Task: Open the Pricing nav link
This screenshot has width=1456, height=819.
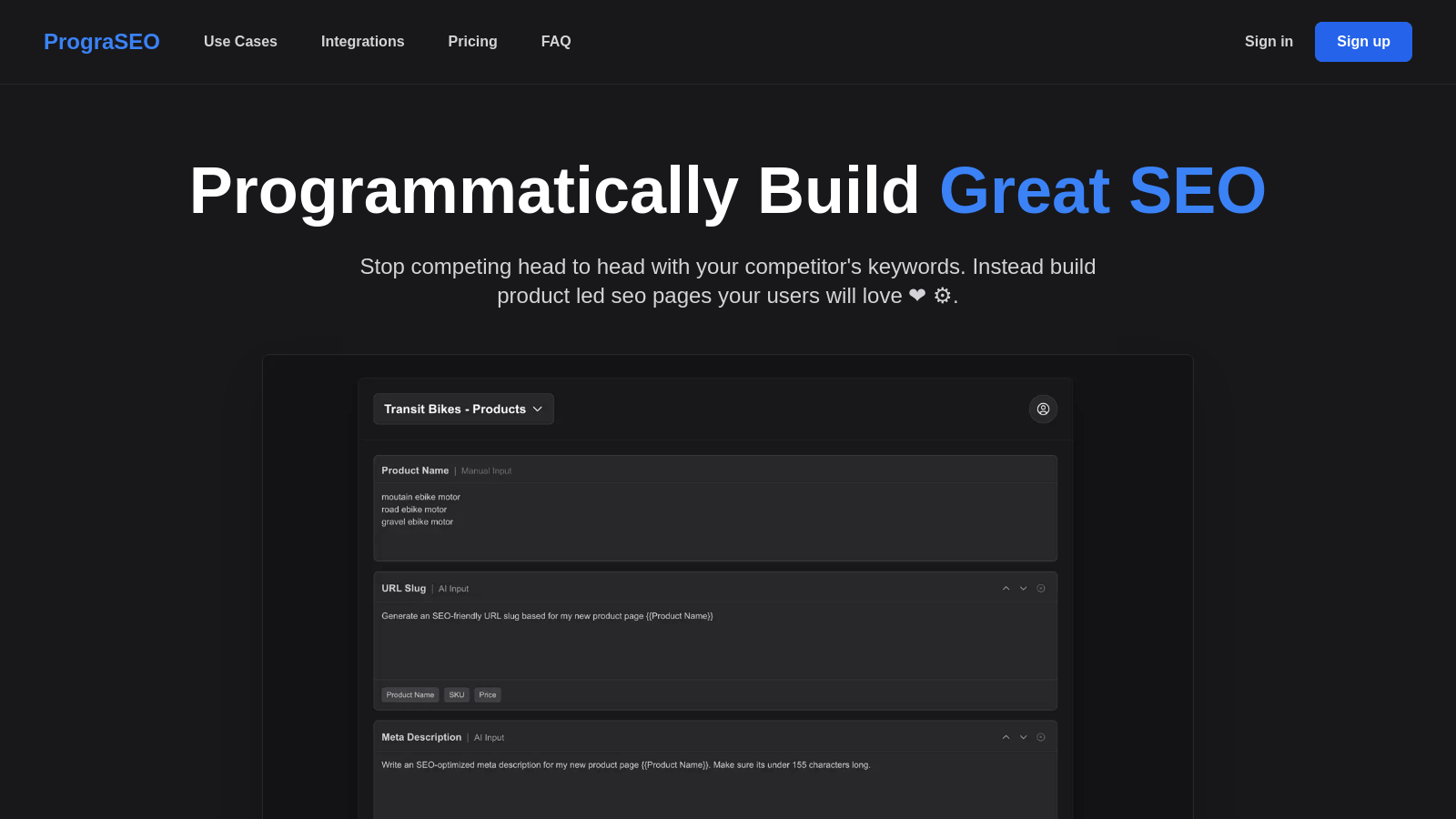Action: [x=472, y=42]
